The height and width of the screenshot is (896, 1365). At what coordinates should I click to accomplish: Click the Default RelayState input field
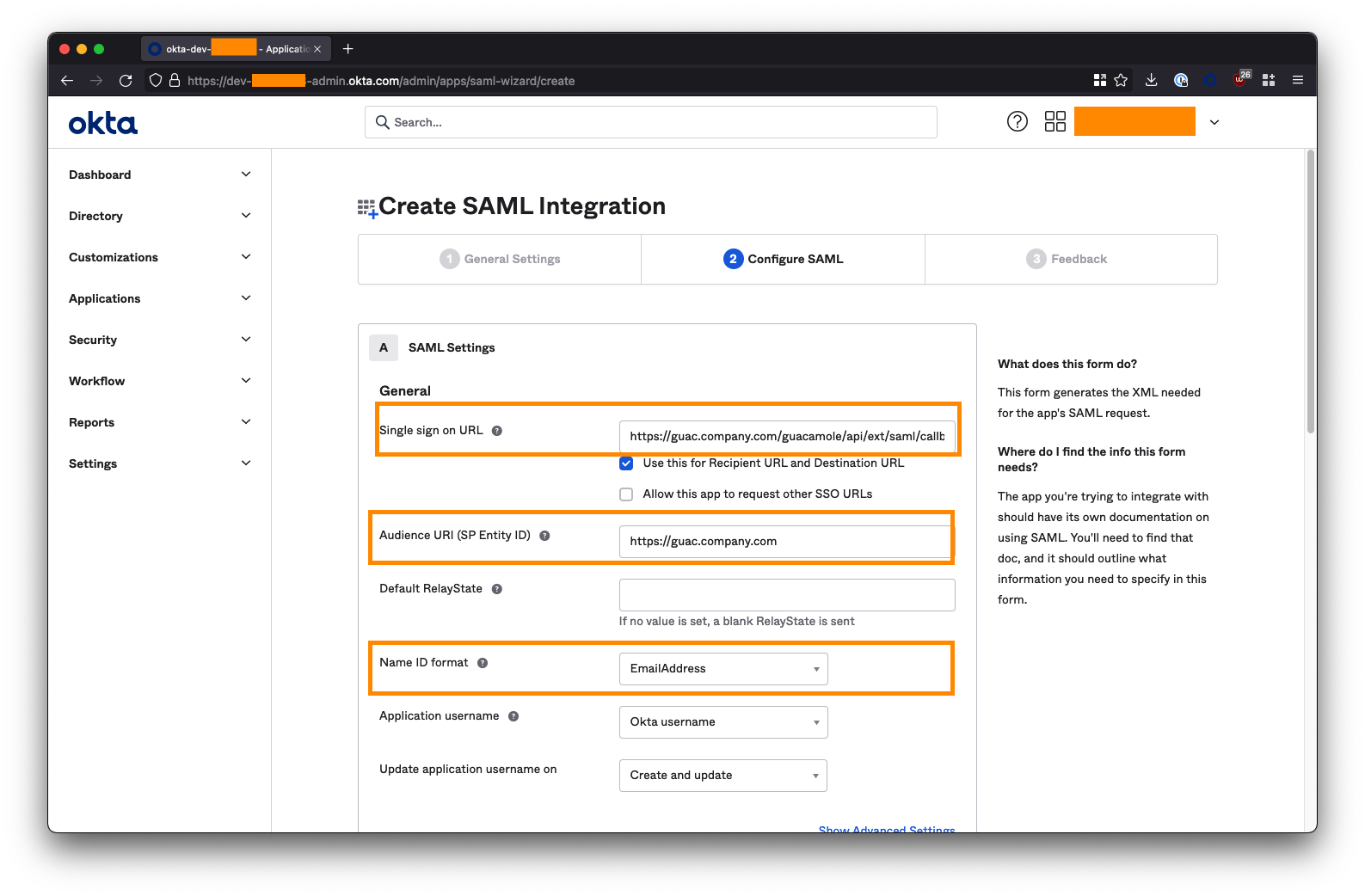pyautogui.click(x=787, y=595)
